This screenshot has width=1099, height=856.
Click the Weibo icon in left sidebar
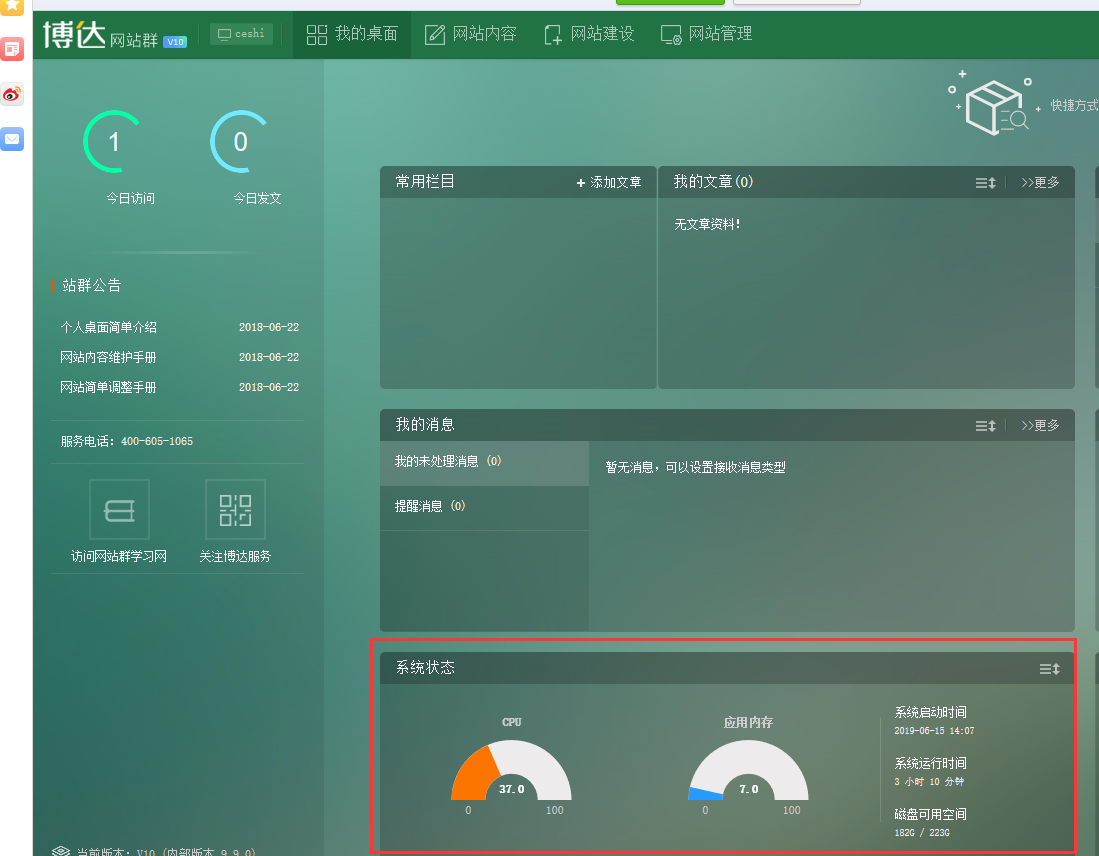tap(12, 94)
